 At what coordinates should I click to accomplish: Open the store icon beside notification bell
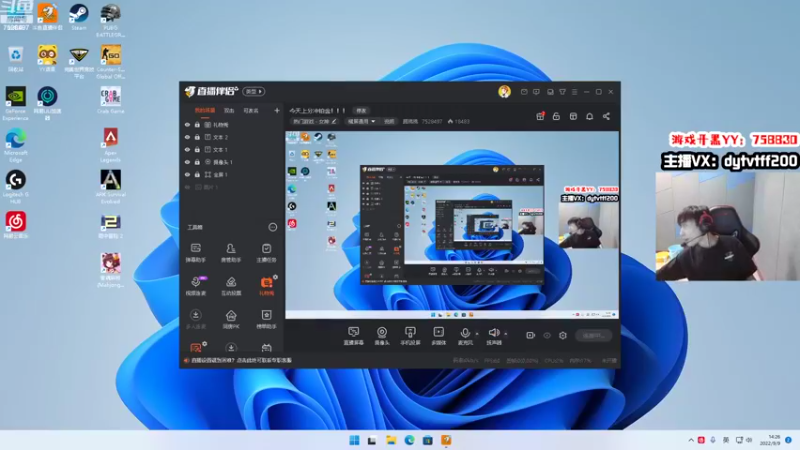point(573,116)
